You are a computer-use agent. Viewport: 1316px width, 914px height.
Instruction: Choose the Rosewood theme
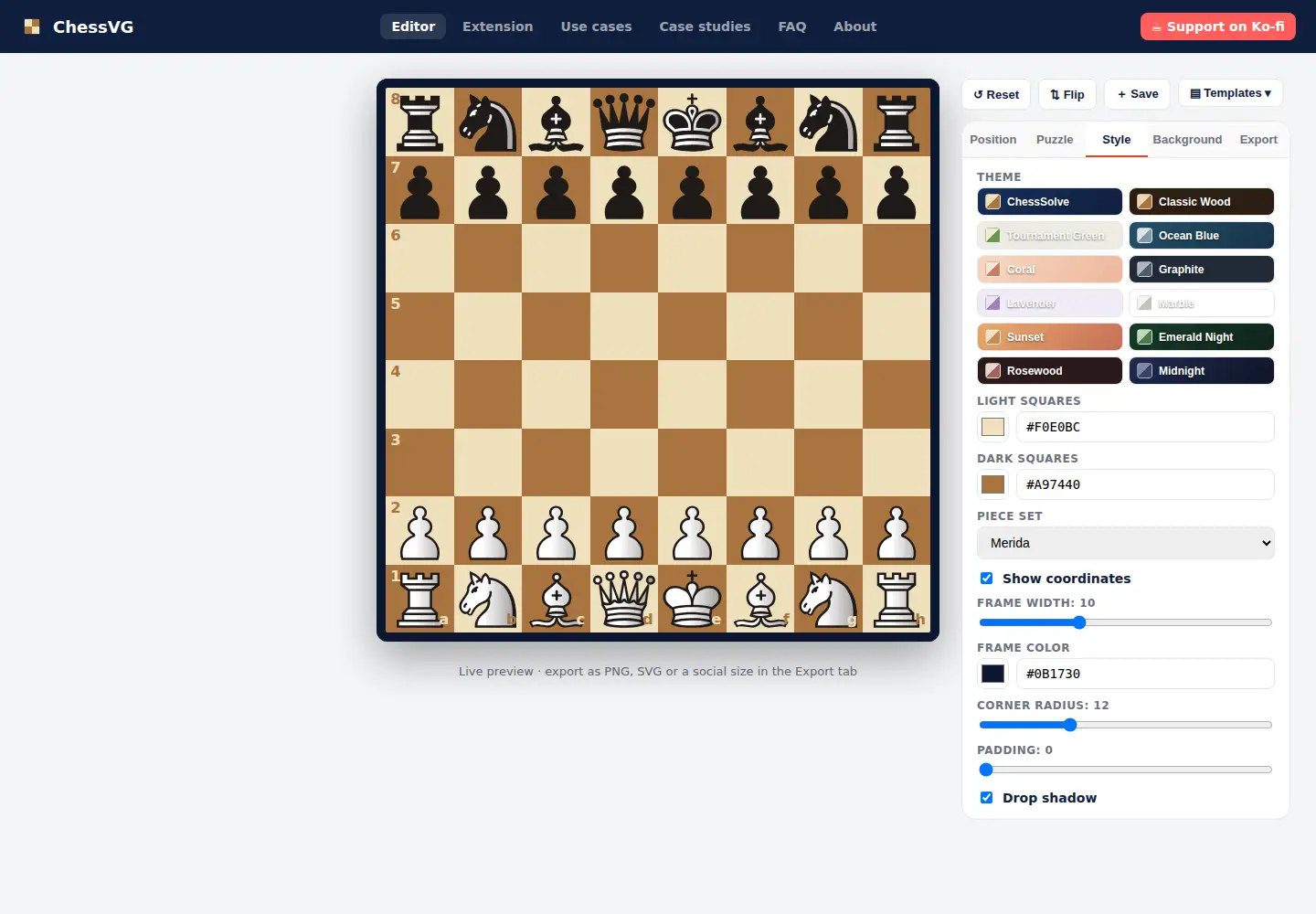(1049, 371)
